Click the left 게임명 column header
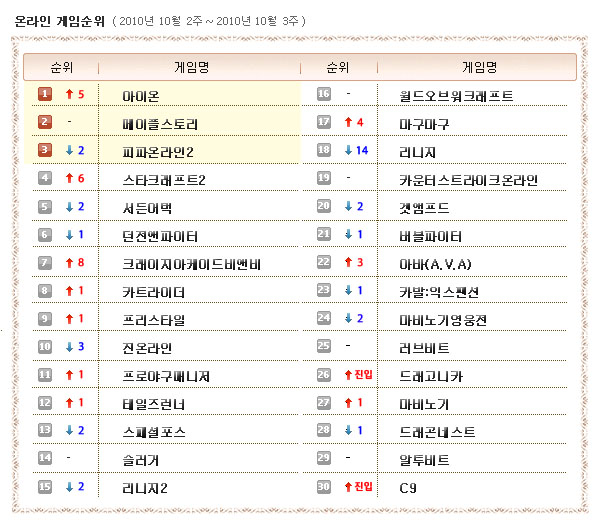600x525 pixels. point(192,67)
